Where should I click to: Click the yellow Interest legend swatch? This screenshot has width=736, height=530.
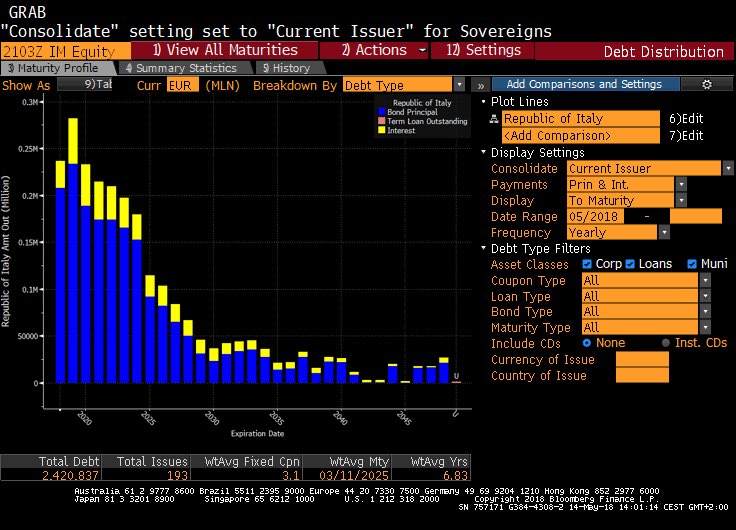[382, 130]
